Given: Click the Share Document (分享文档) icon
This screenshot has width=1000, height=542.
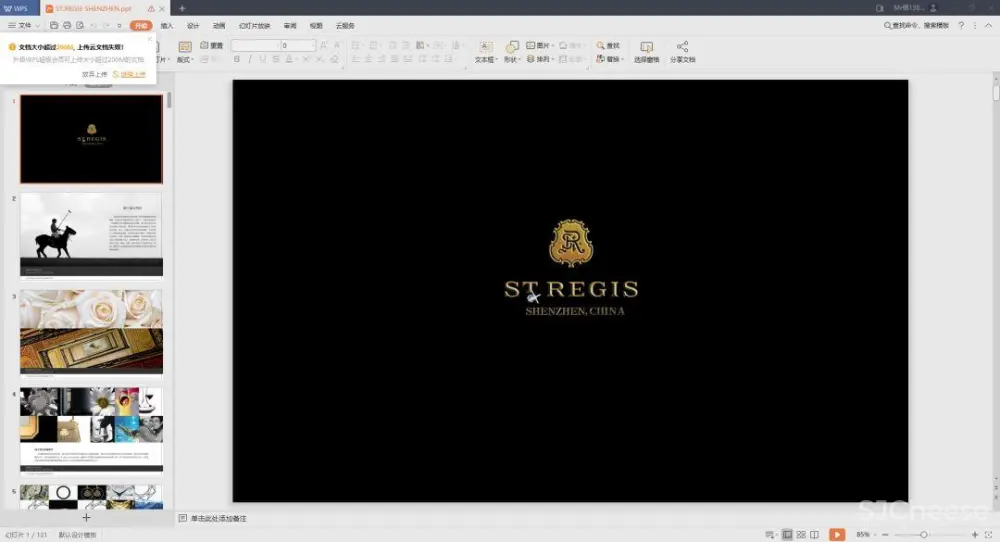Looking at the screenshot, I should (x=682, y=47).
